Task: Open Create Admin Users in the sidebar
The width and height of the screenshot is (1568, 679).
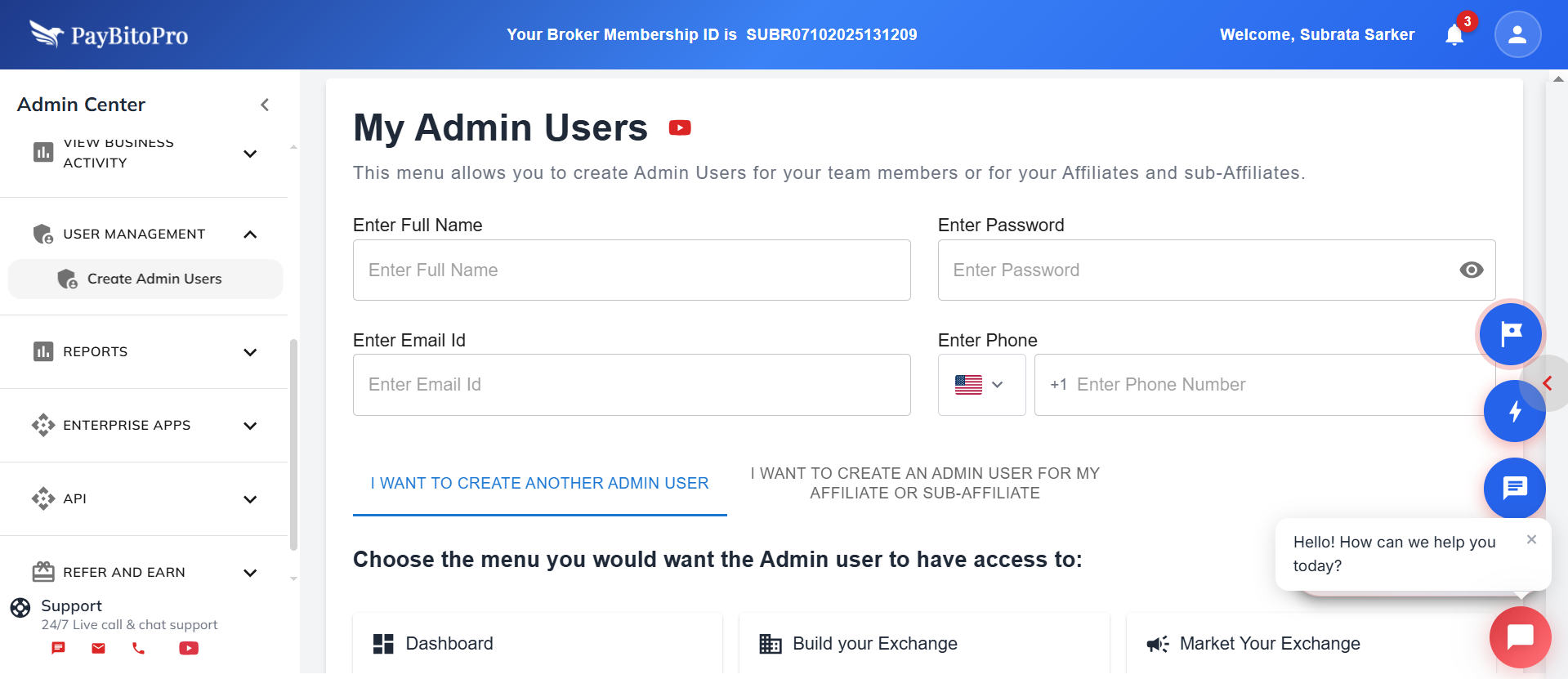Action: 154,279
